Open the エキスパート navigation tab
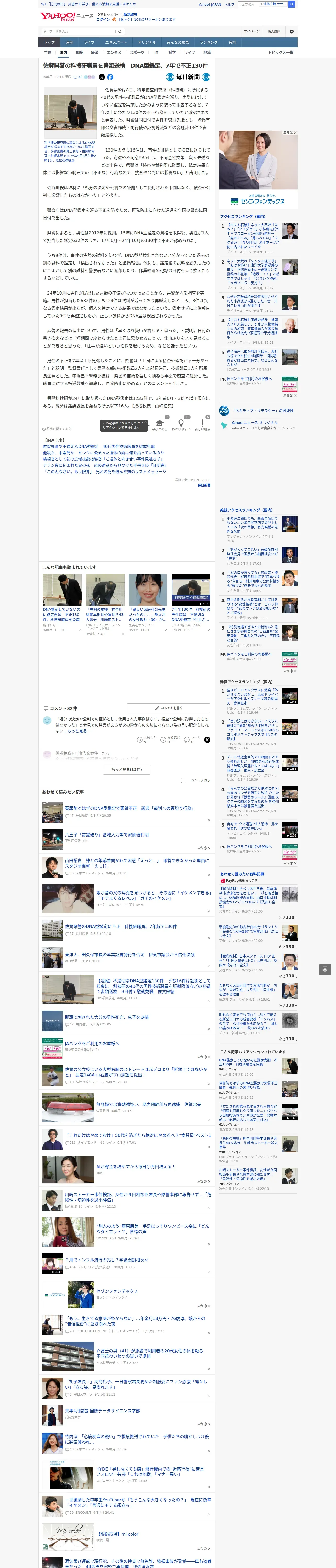 pos(116,43)
